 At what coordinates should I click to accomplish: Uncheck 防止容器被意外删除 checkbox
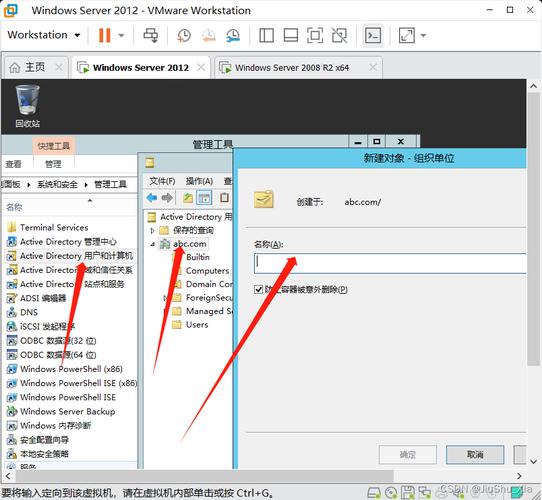[x=258, y=289]
